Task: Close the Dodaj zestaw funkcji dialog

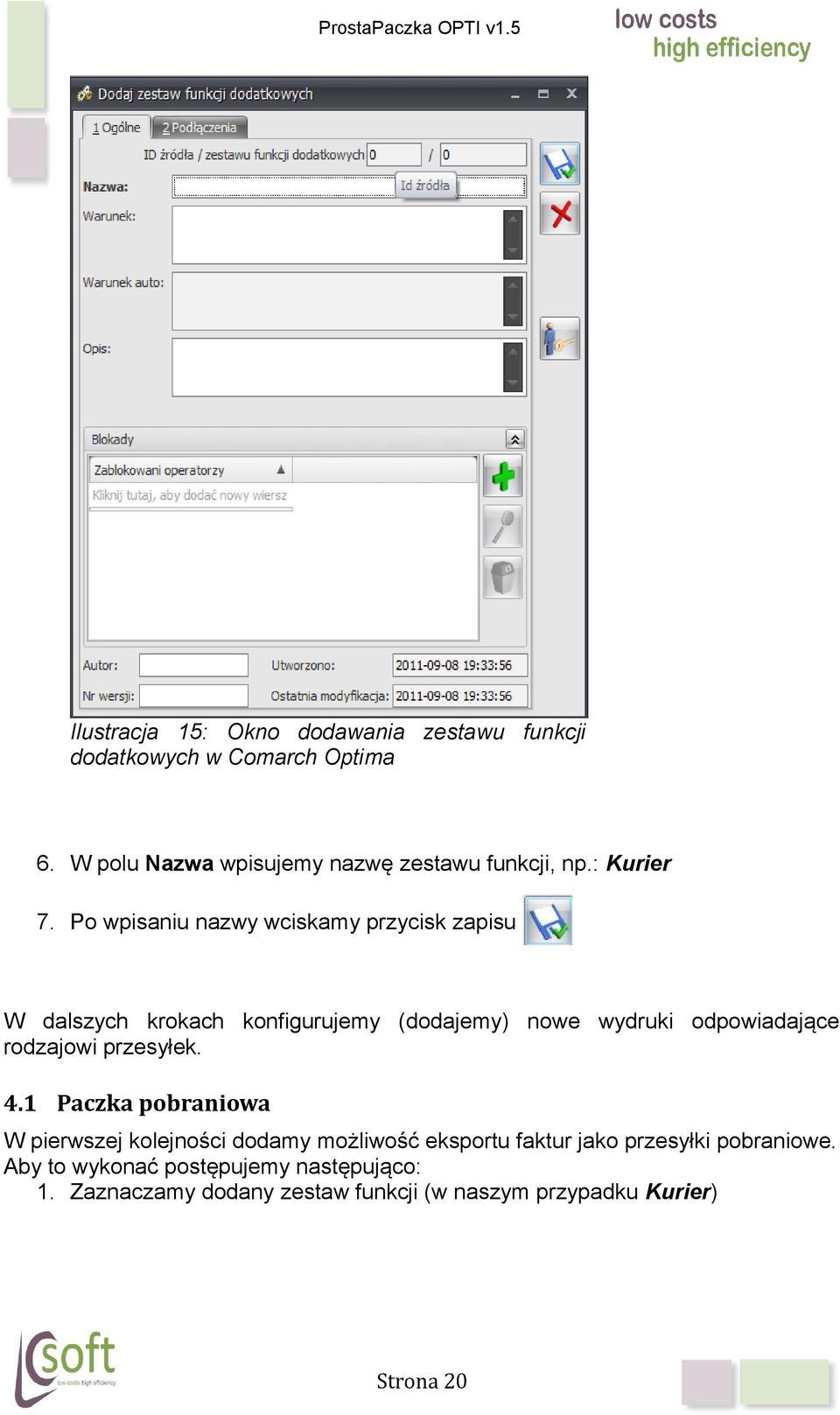Action: click(571, 94)
